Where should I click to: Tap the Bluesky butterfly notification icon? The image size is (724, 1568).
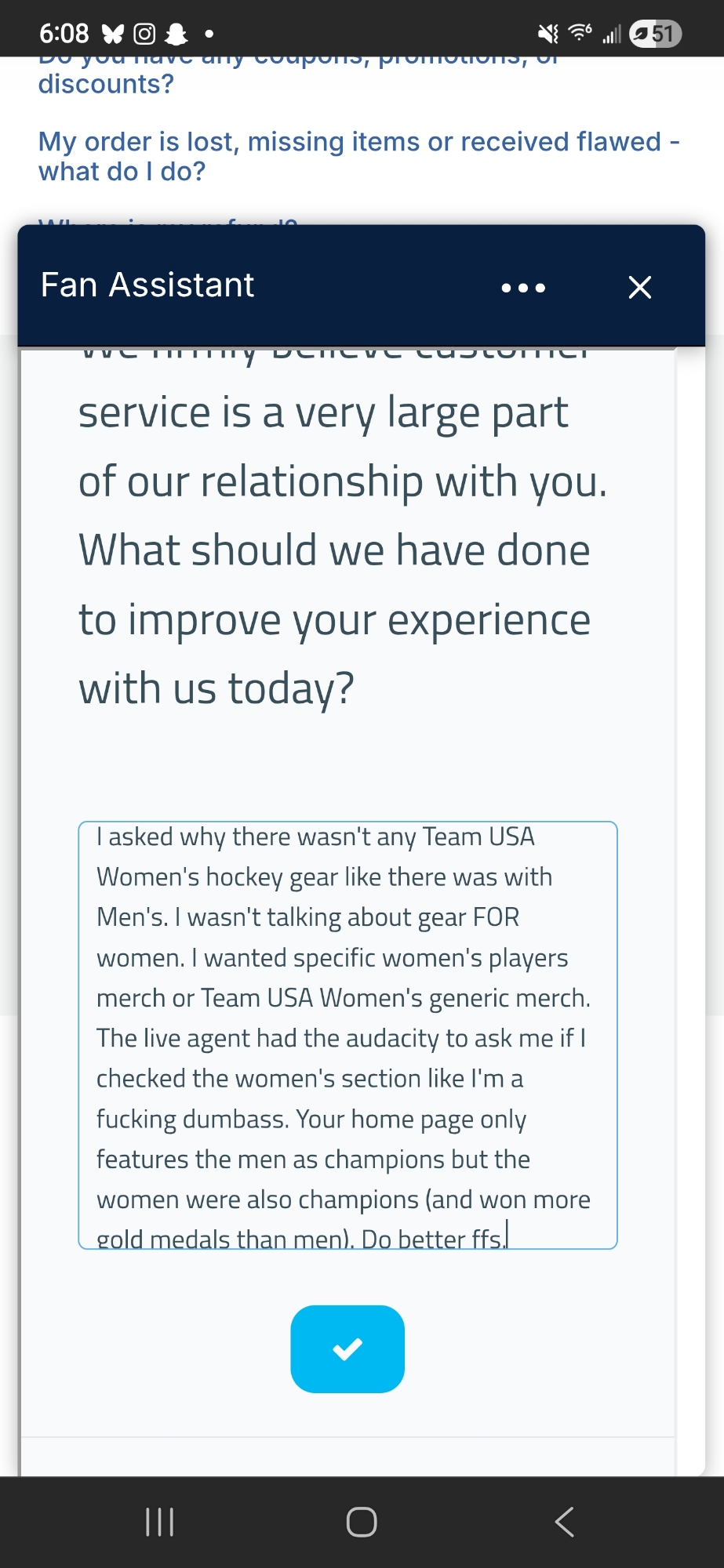[113, 34]
